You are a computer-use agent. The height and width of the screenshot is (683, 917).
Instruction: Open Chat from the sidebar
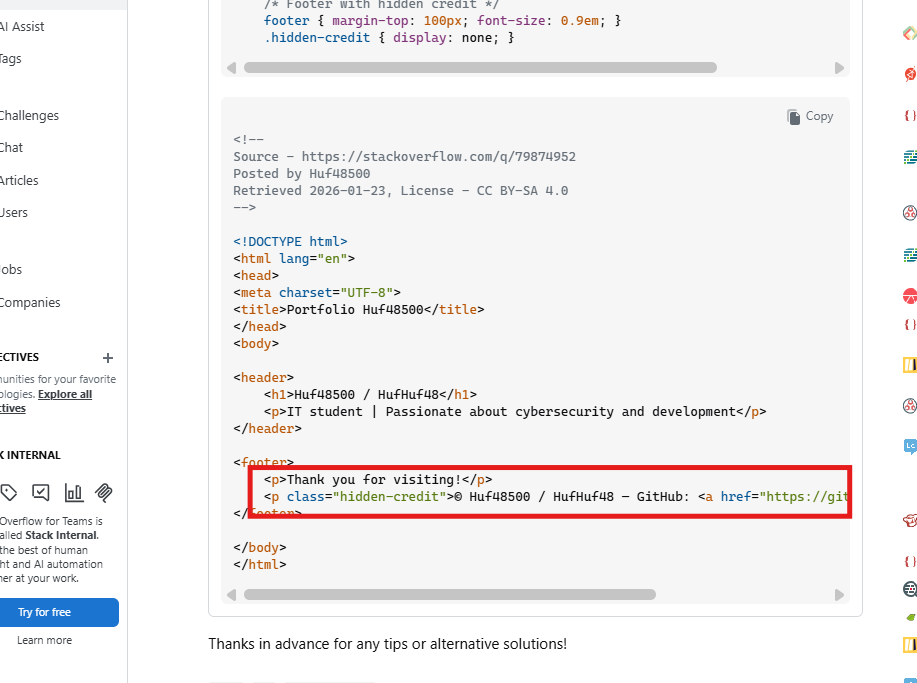pos(11,148)
